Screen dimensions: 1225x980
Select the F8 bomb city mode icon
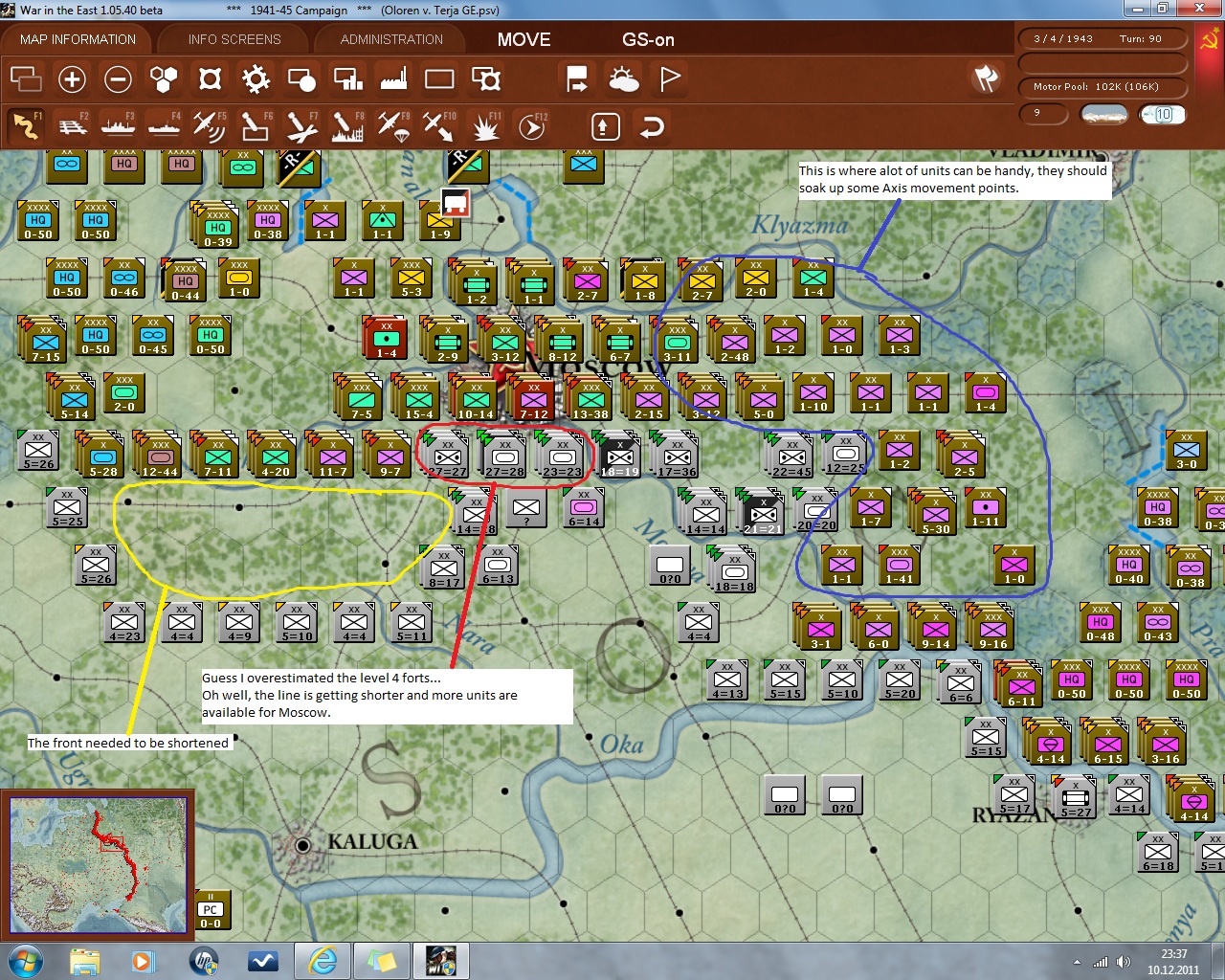(x=347, y=125)
